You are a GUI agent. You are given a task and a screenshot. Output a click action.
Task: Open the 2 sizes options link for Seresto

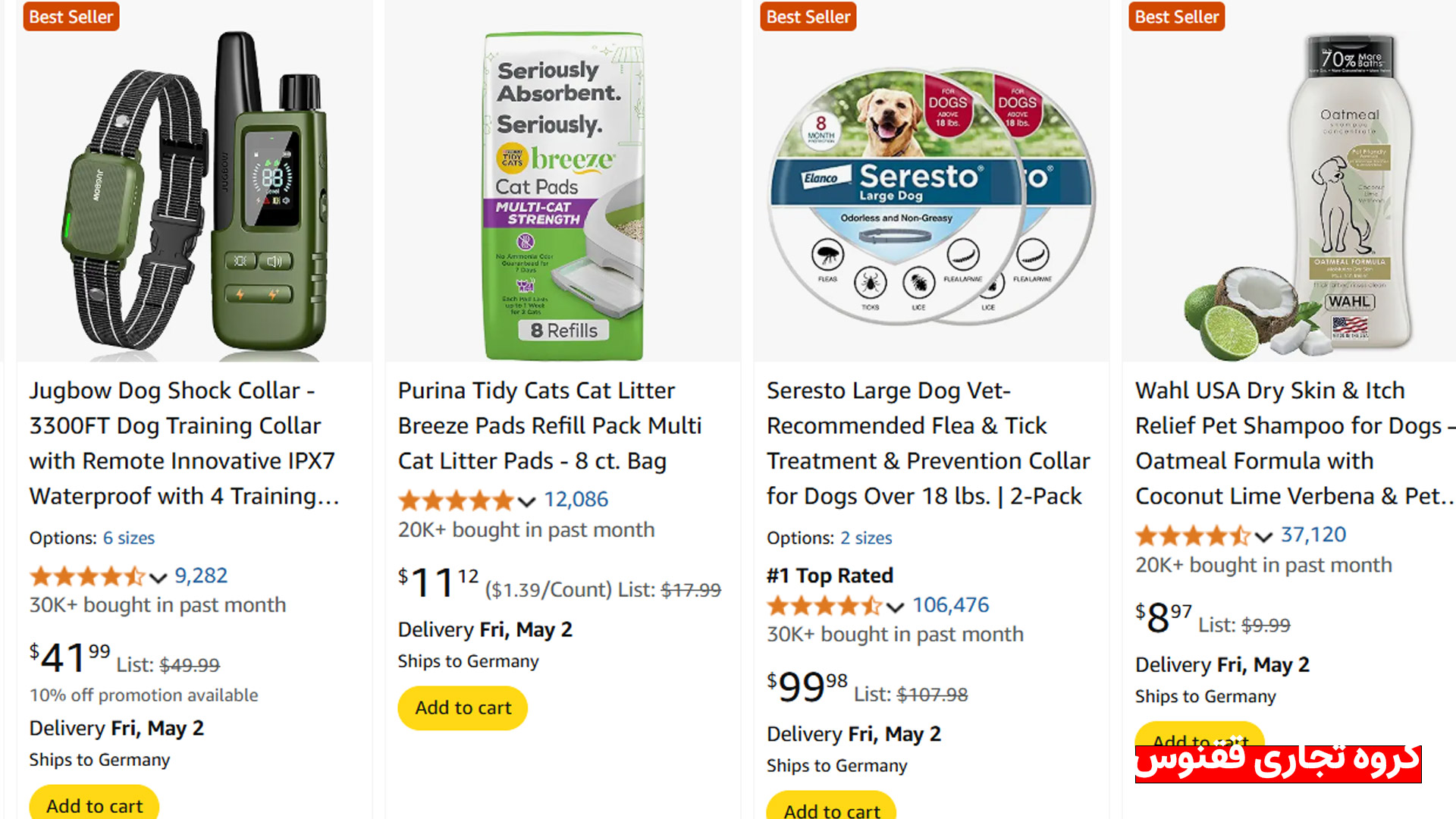(x=866, y=538)
